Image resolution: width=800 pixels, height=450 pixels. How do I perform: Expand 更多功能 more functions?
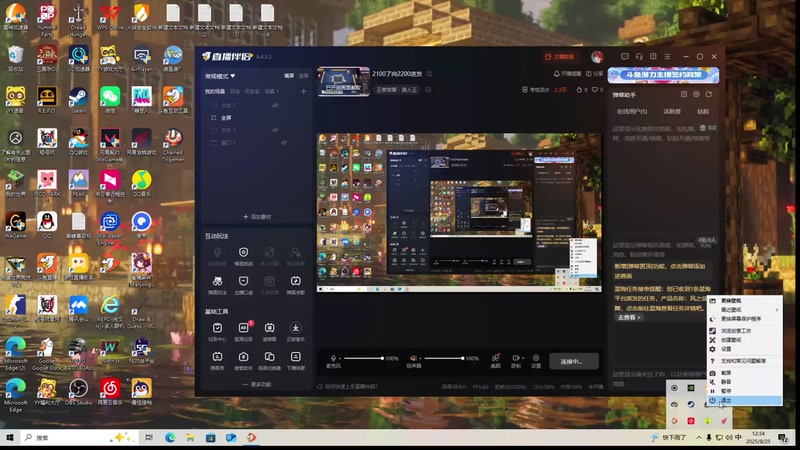click(x=257, y=384)
